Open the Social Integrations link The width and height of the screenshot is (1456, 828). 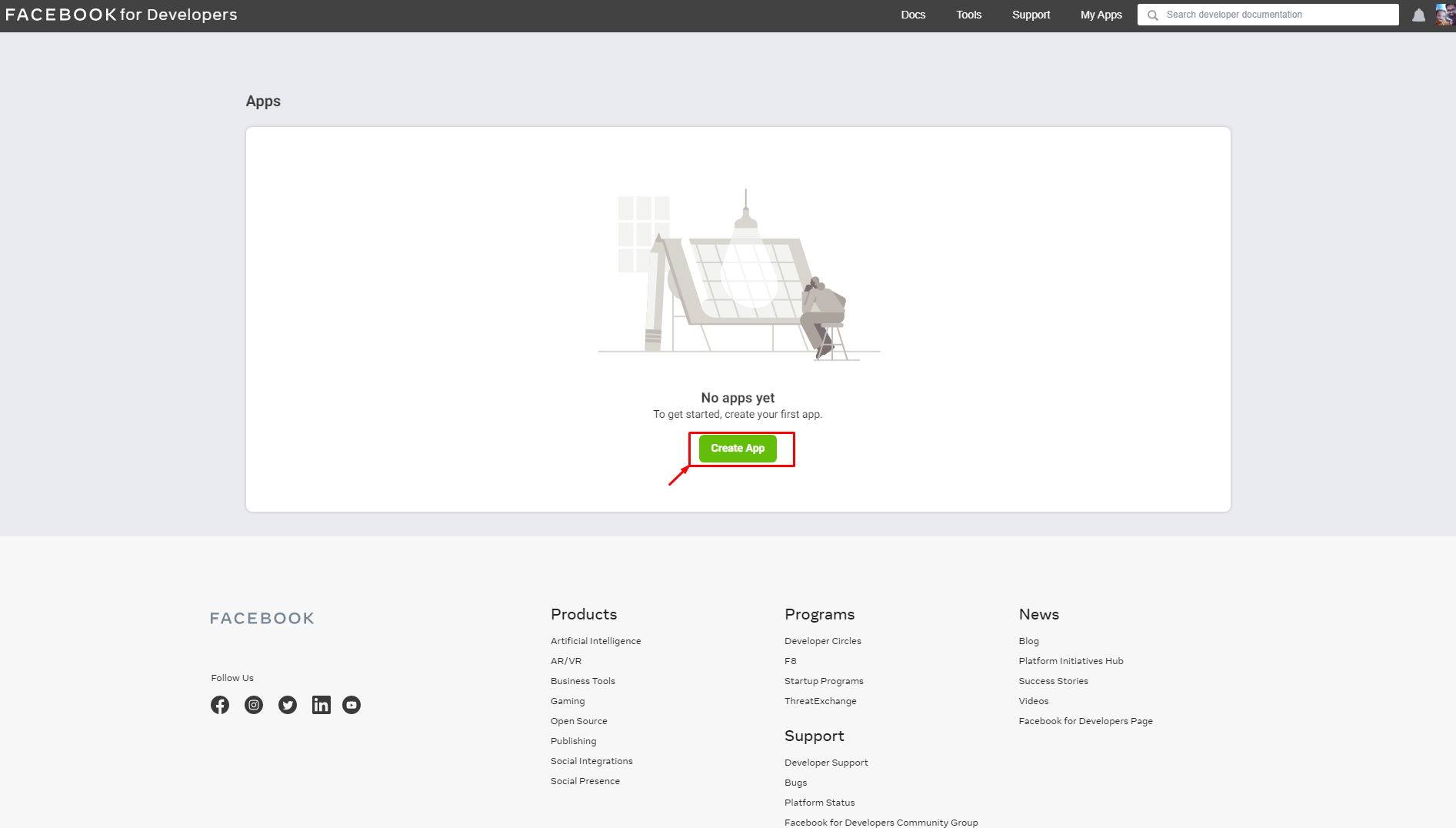point(591,761)
